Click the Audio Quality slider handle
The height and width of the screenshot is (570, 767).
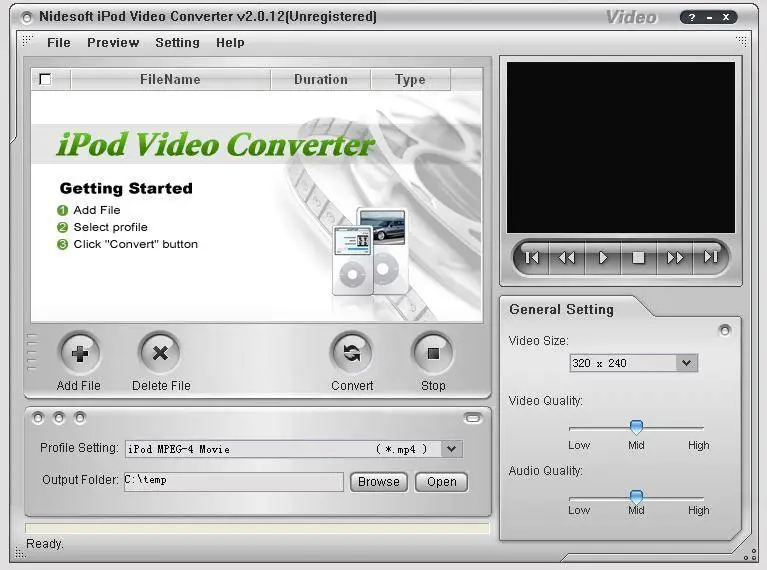[636, 497]
